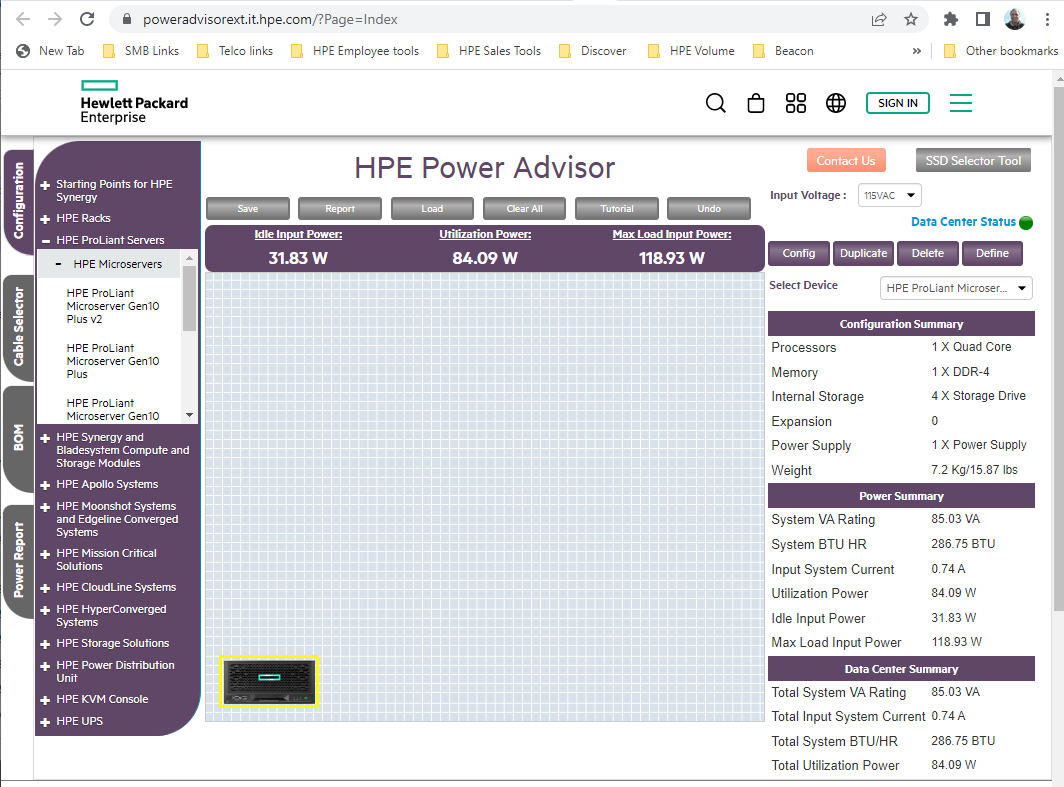This screenshot has height=787, width=1064.
Task: Expand HPE Mission Critical Solutions
Action: tap(45, 554)
